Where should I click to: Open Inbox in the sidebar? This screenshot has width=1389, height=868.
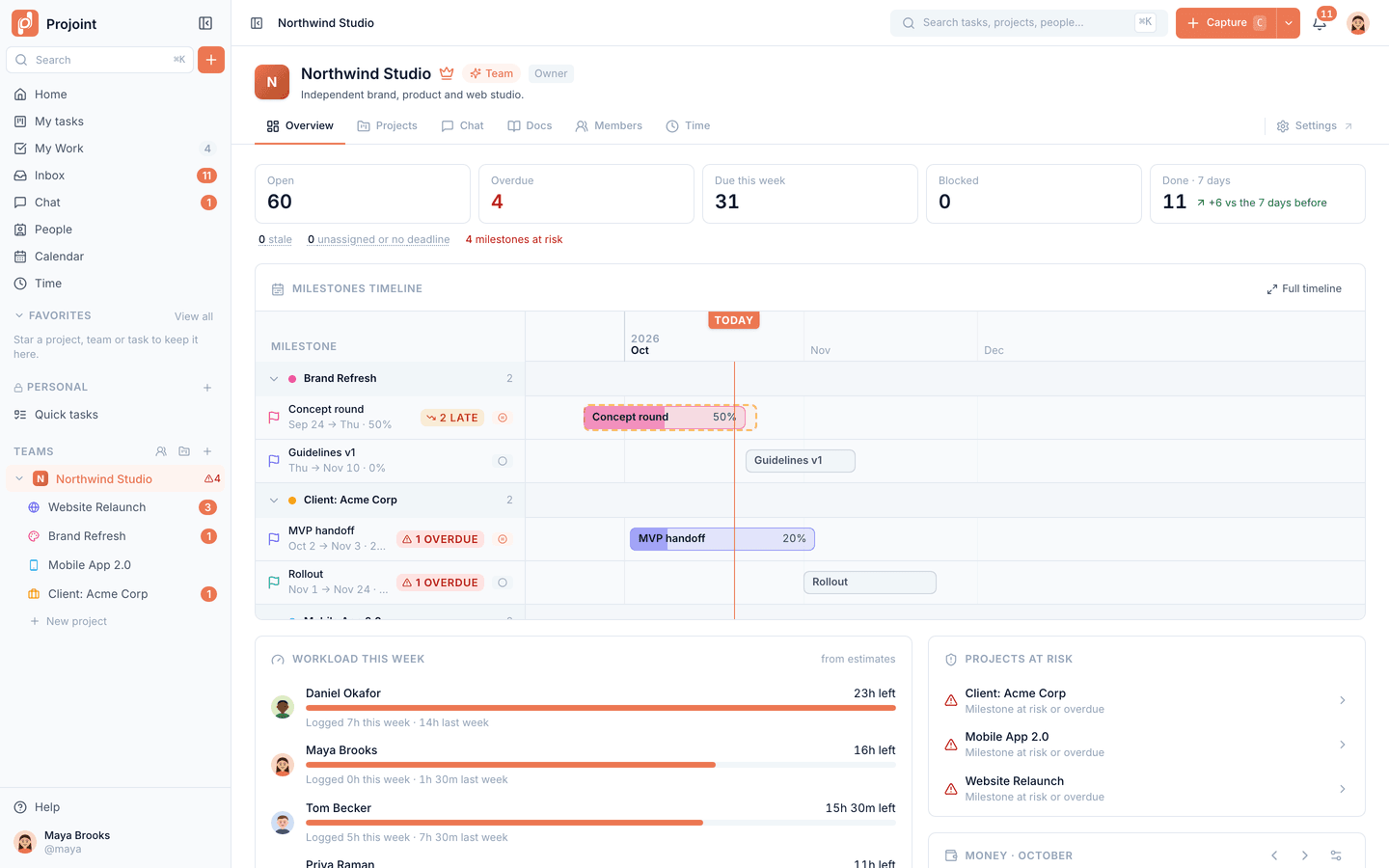pyautogui.click(x=116, y=176)
